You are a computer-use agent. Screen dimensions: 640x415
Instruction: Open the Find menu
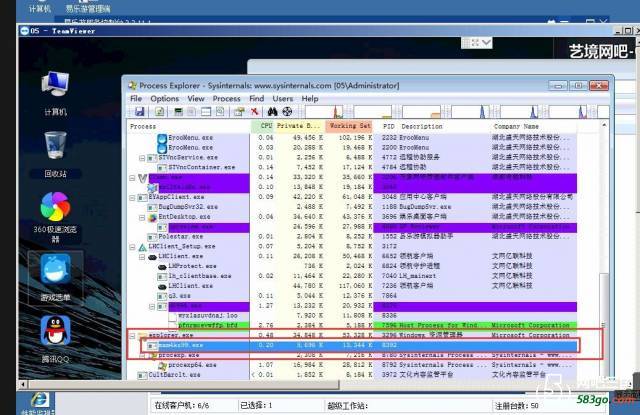tap(257, 99)
